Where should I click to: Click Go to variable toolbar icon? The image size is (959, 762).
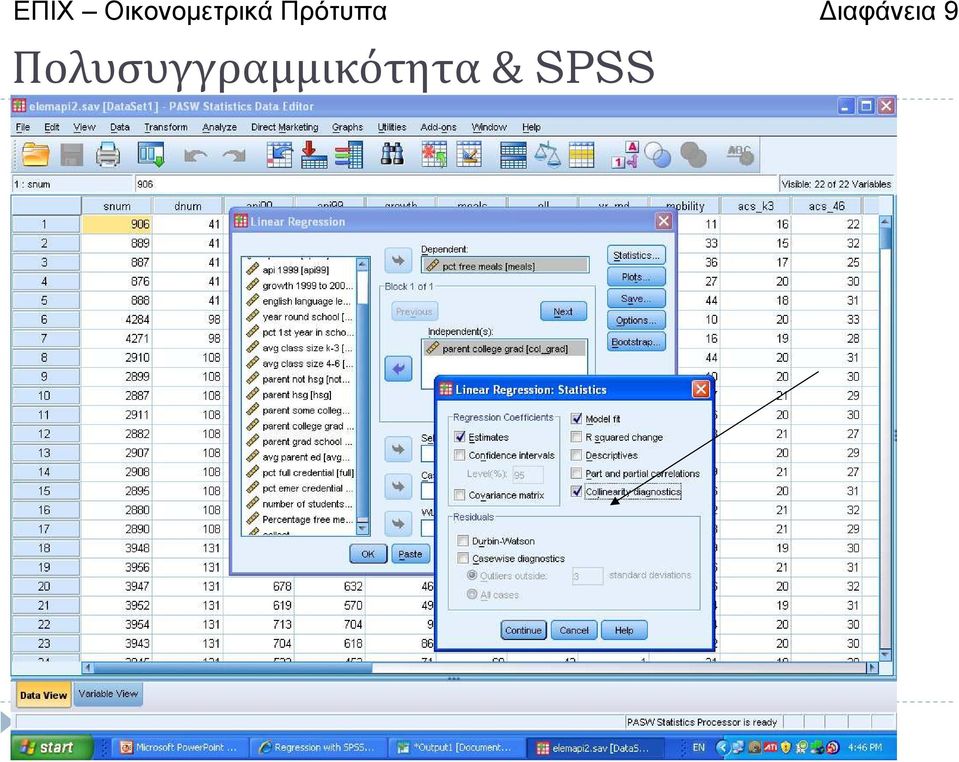coord(314,155)
